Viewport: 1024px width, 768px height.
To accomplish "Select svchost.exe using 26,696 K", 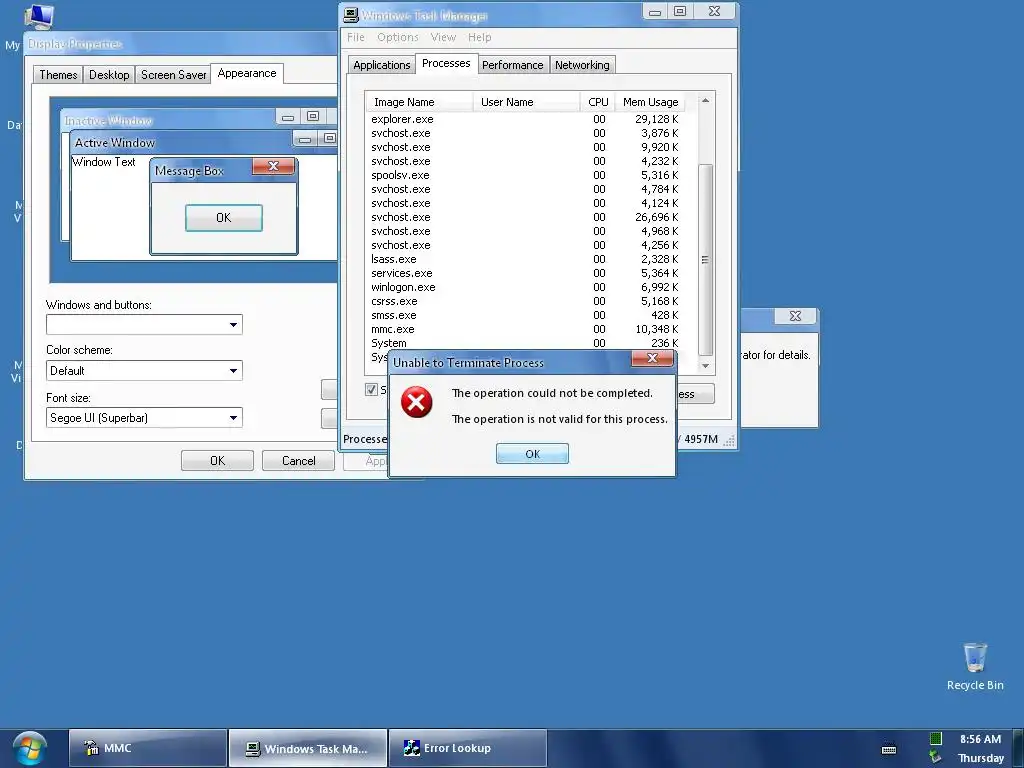I will click(x=526, y=217).
